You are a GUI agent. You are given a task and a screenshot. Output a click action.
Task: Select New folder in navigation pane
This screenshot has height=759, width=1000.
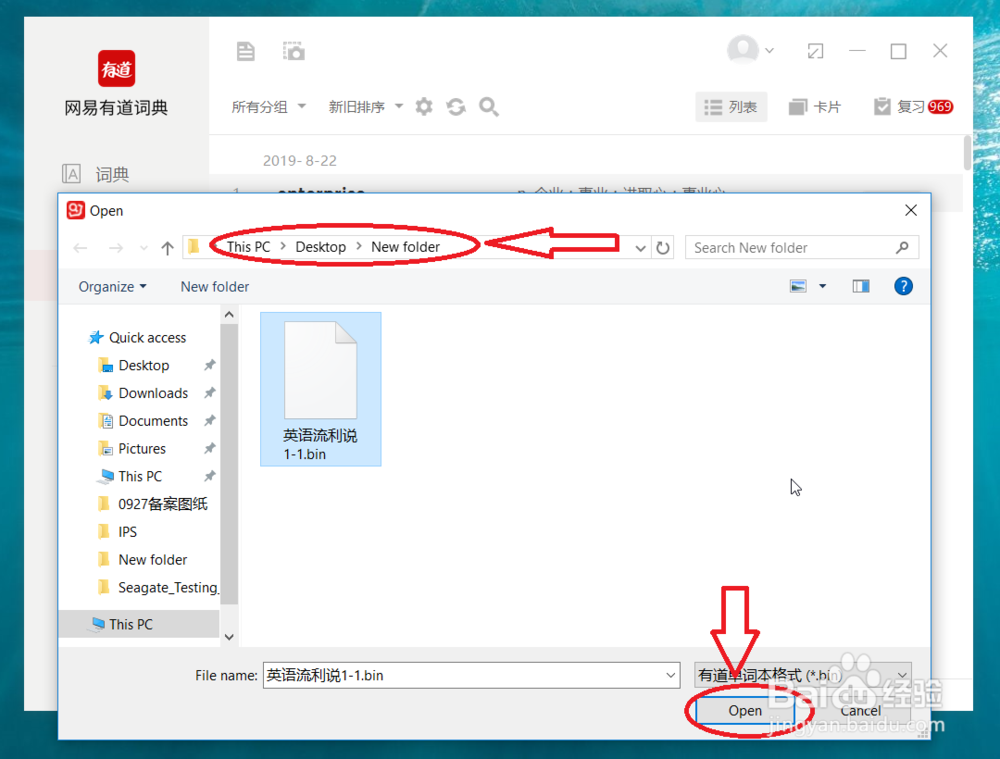point(143,559)
